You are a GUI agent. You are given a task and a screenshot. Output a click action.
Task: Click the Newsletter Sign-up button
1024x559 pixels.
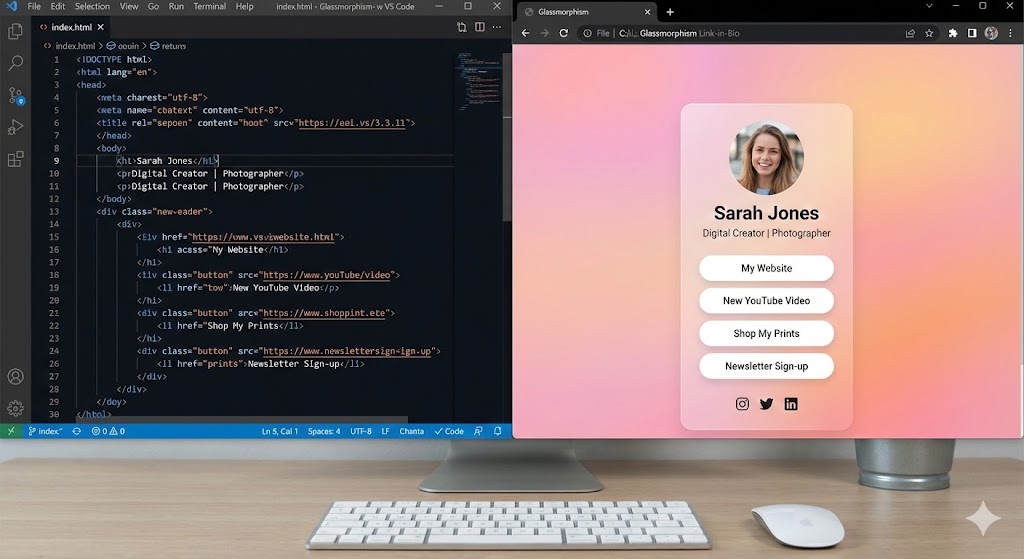pyautogui.click(x=767, y=366)
